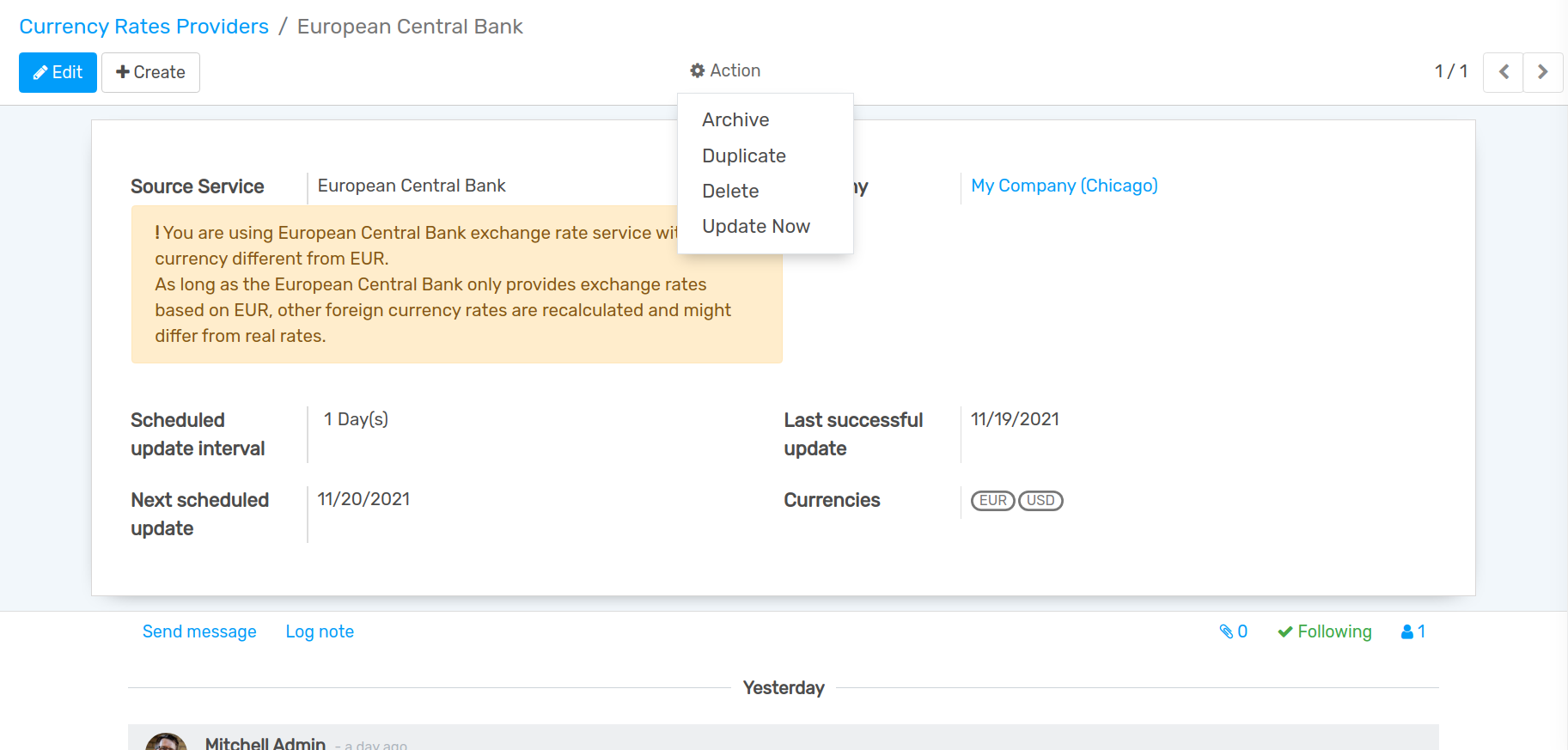Open attachments paperclip counter
1568x750 pixels.
[x=1233, y=631]
